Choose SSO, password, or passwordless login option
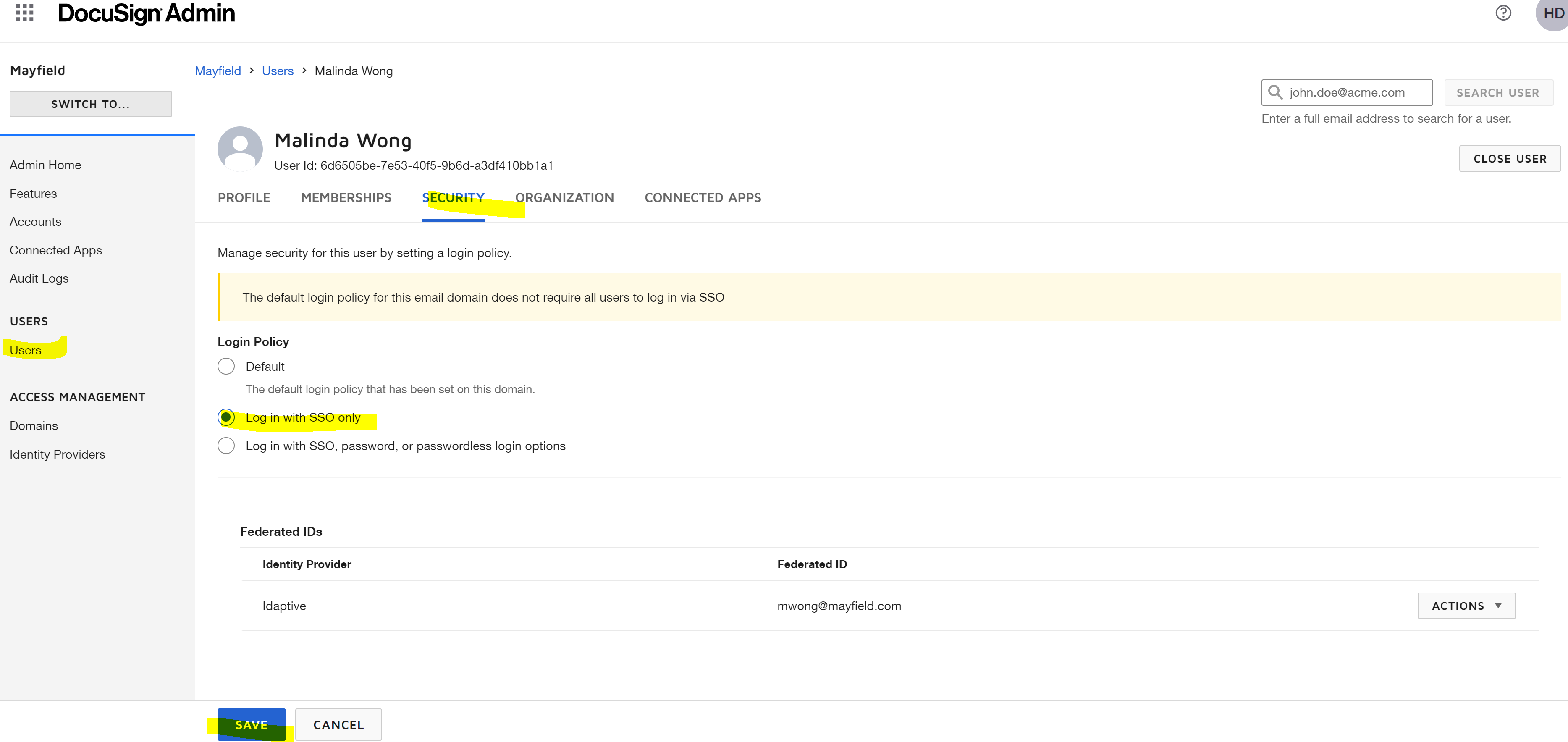 tap(226, 446)
